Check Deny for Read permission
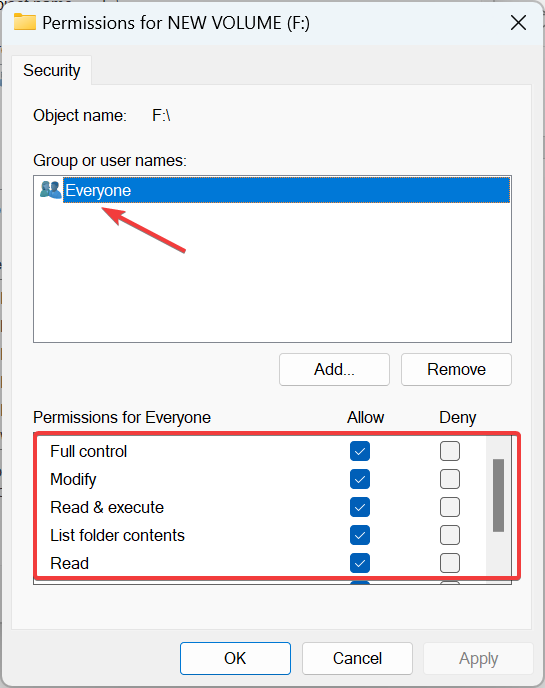545x688 pixels. pyautogui.click(x=450, y=563)
